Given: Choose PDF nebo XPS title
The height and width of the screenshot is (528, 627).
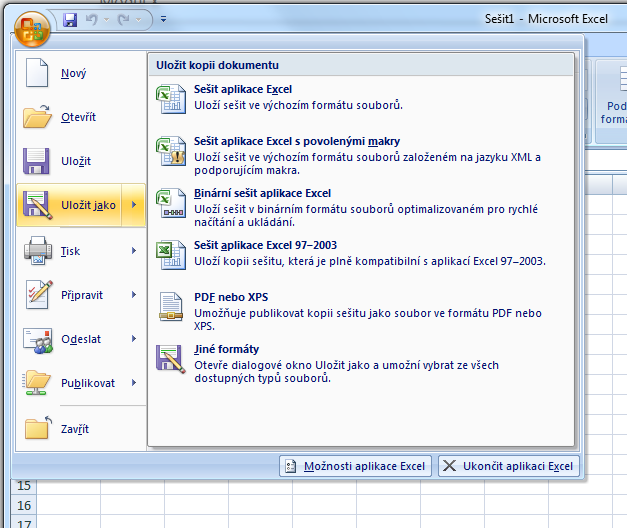Looking at the screenshot, I should click(x=231, y=297).
